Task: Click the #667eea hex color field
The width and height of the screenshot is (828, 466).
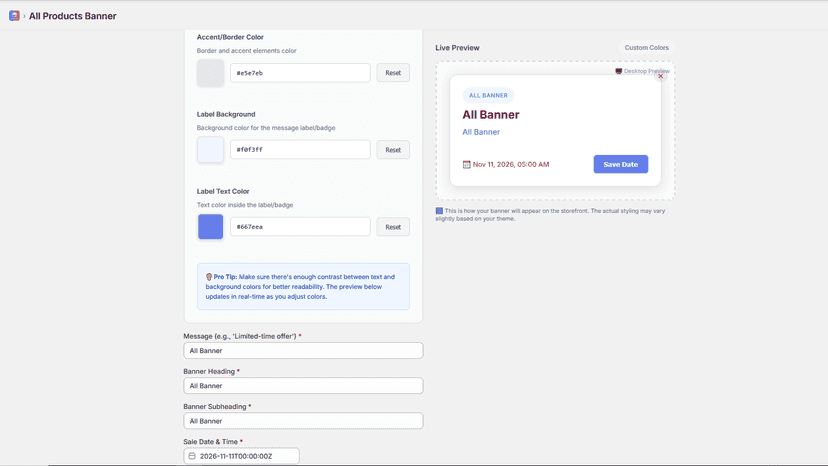Action: click(300, 227)
